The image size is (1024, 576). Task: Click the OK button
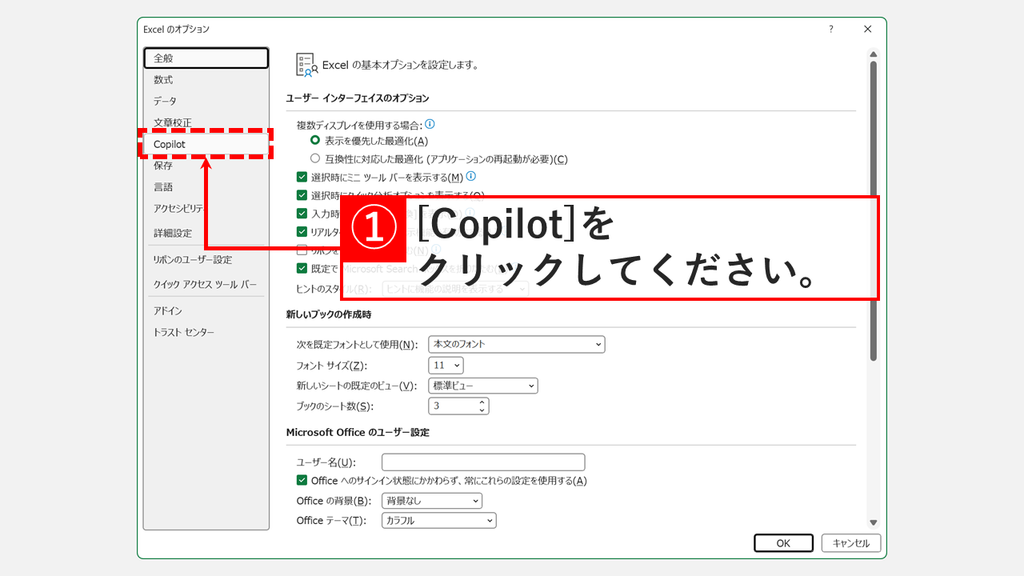click(784, 543)
